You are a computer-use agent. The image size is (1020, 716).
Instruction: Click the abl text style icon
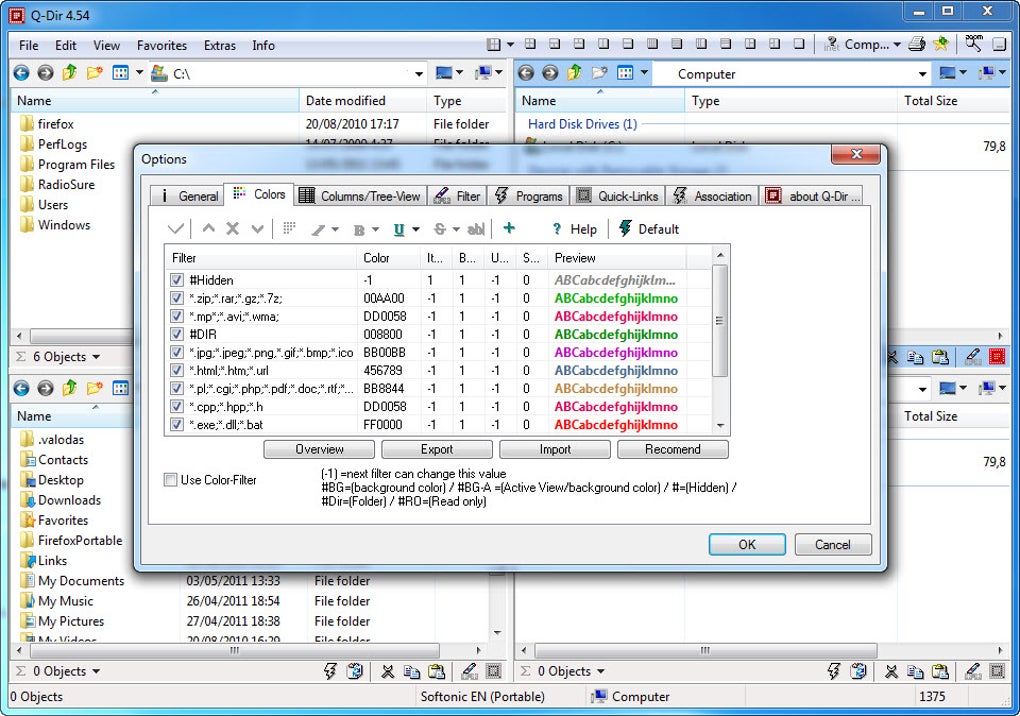click(476, 229)
